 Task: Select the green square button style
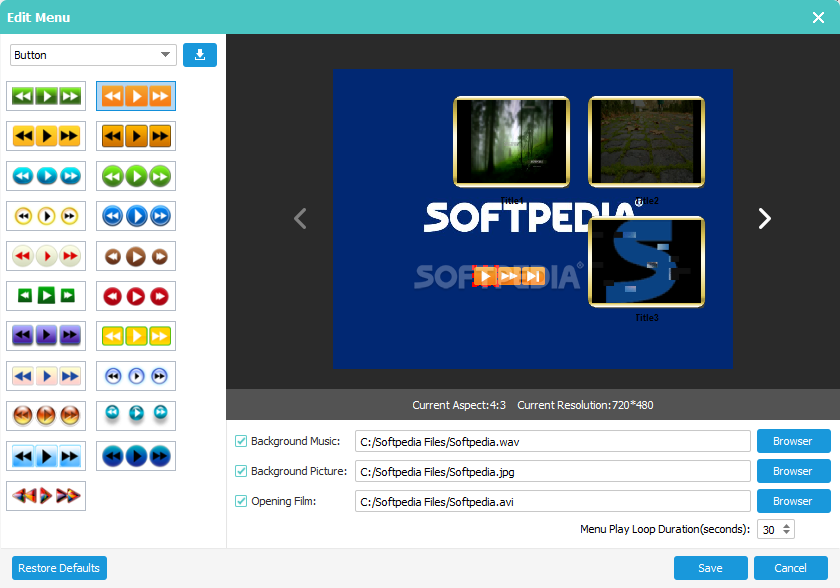[x=46, y=96]
